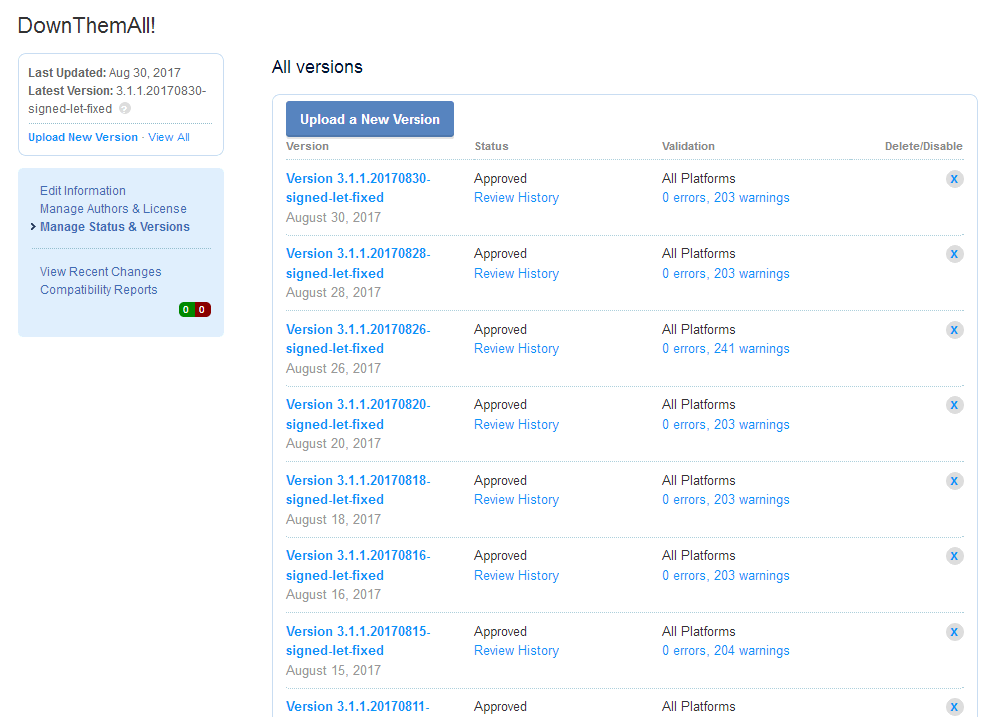Open View Recent Changes
Screen dimensions: 995x717
coord(100,272)
